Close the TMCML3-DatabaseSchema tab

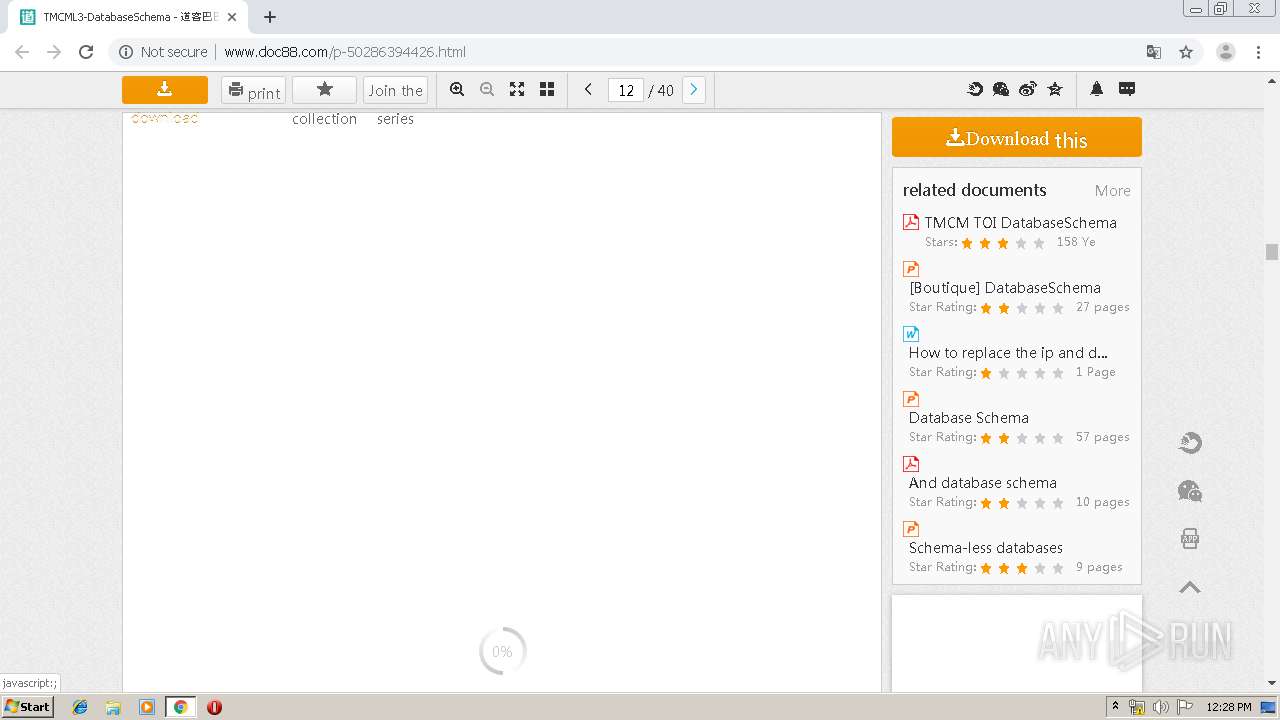coord(232,16)
